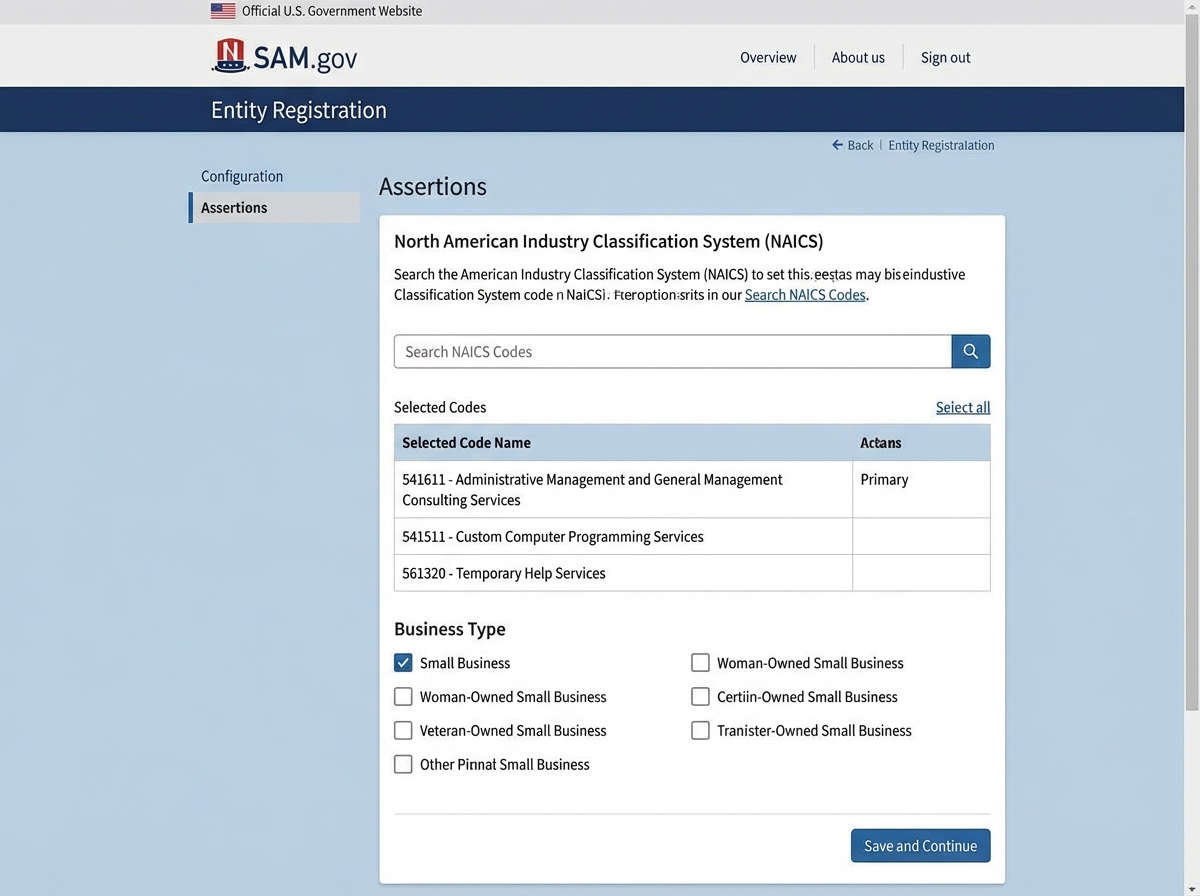Open the About us page
1200x896 pixels.
click(857, 57)
